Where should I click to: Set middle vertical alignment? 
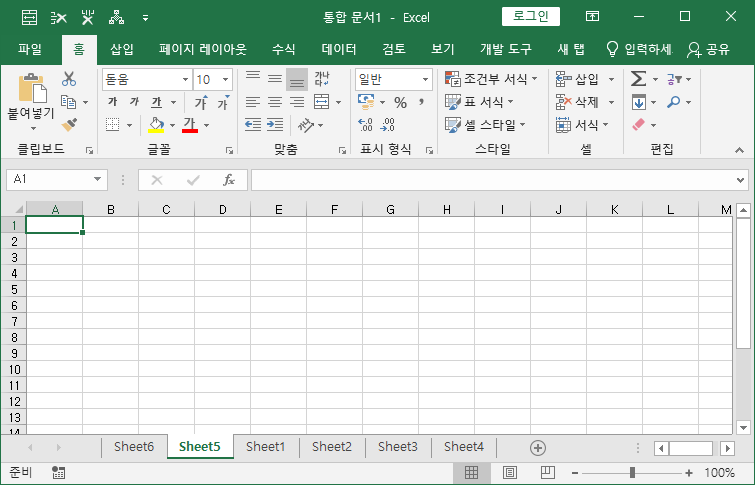pos(275,79)
